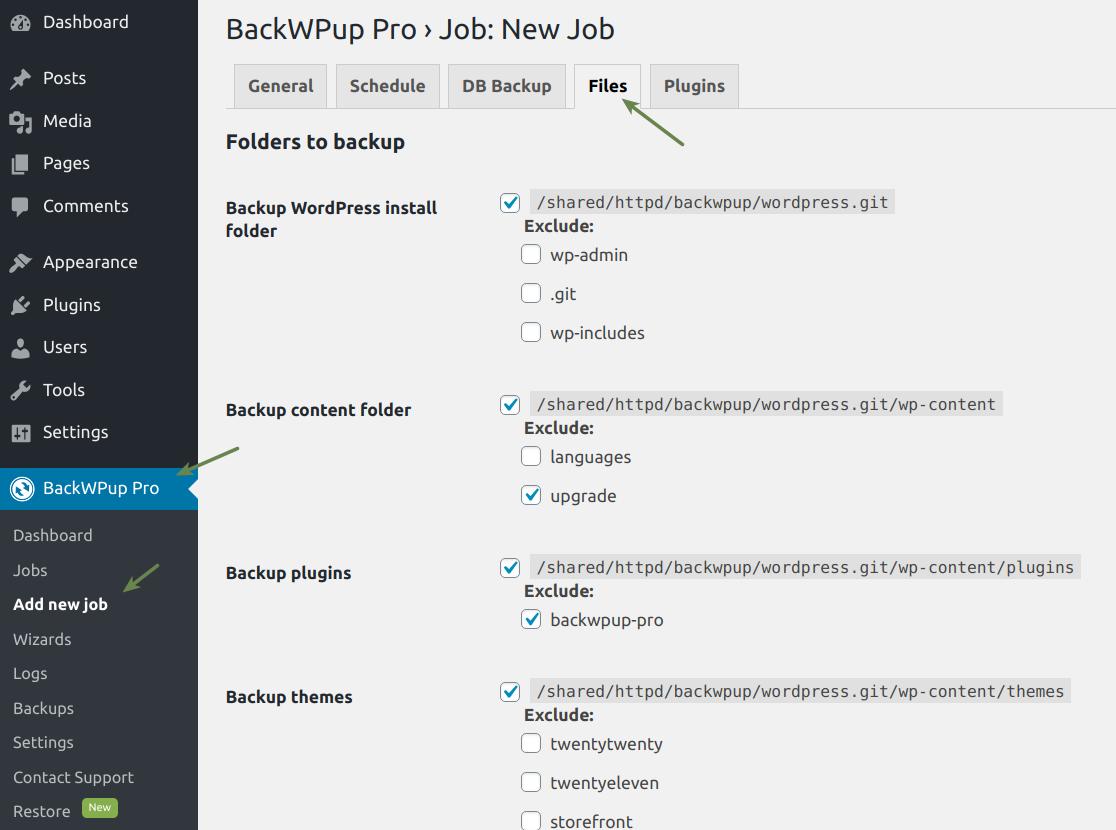Click the Tools wrench icon
Image resolution: width=1116 pixels, height=830 pixels.
point(22,390)
